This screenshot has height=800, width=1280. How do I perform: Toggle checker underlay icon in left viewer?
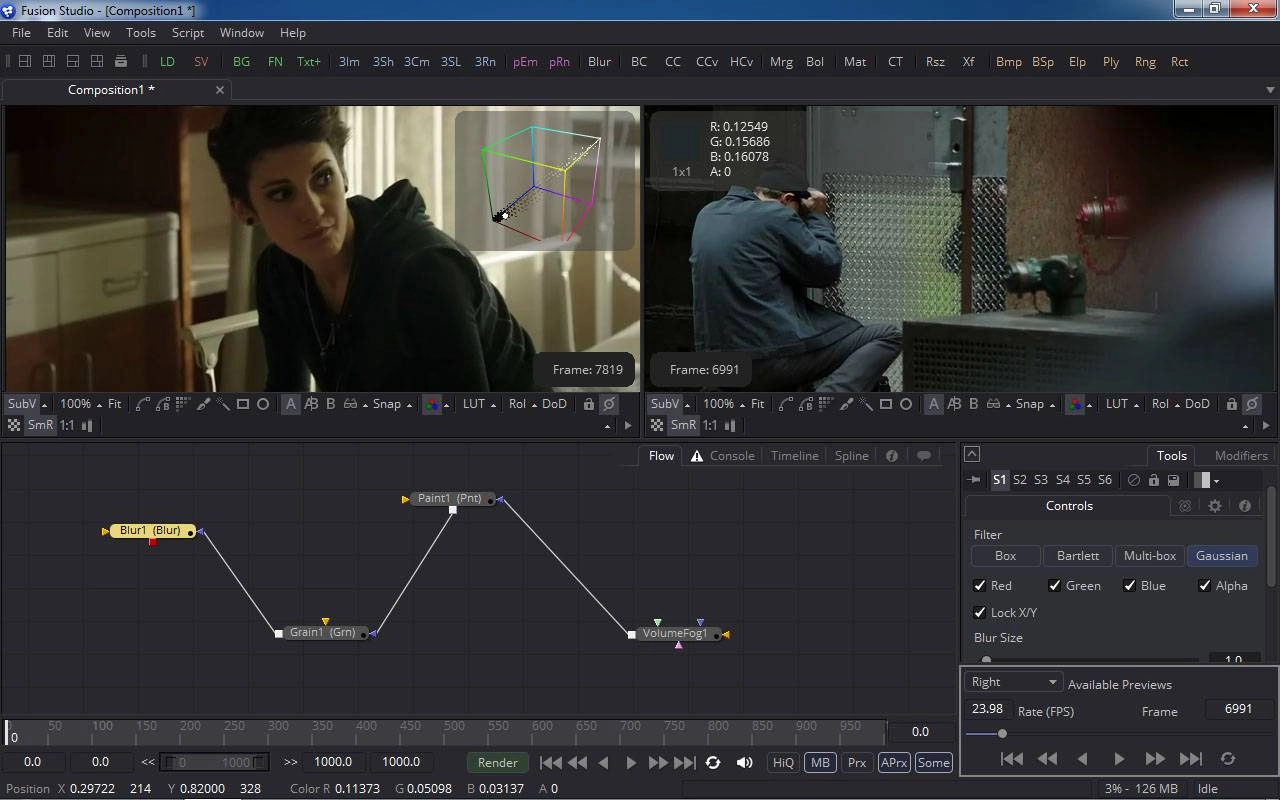[x=14, y=425]
